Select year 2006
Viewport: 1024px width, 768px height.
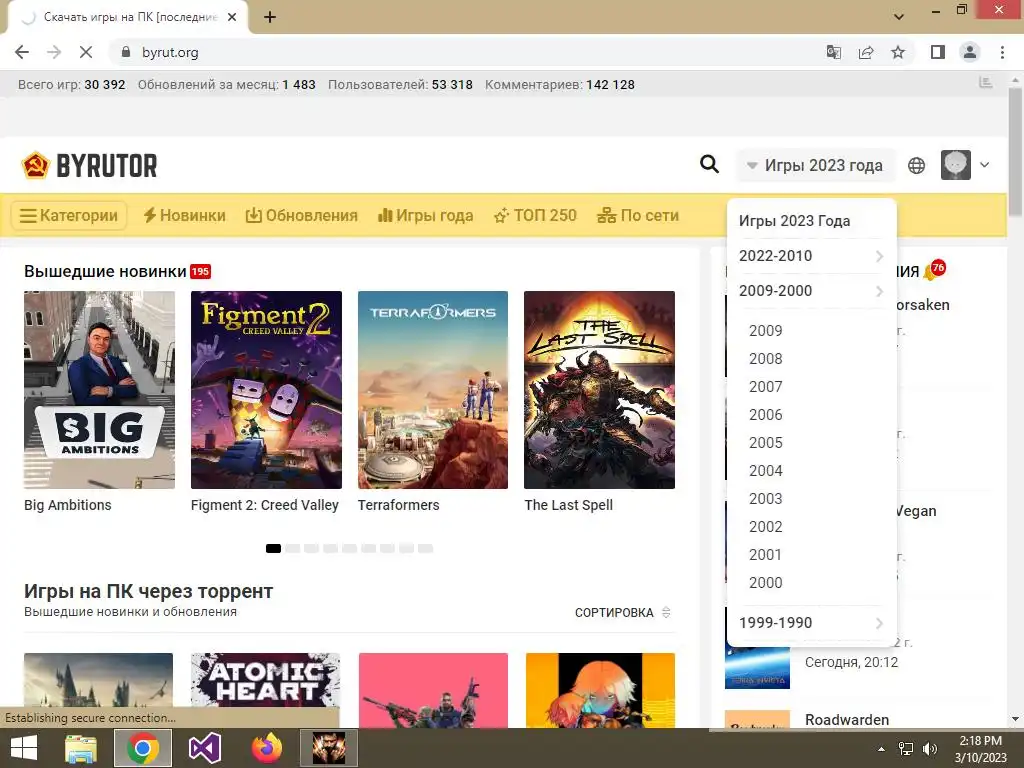[x=765, y=415]
